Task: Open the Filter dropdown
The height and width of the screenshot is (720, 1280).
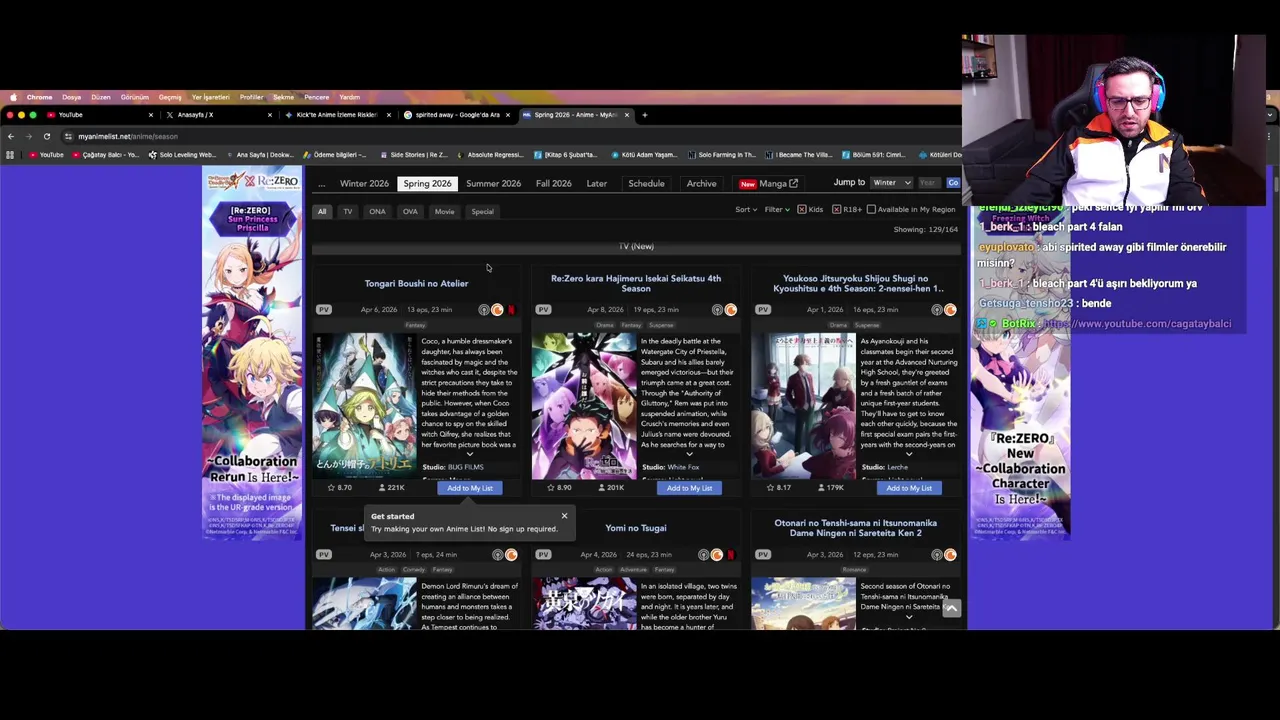Action: pyautogui.click(x=777, y=210)
